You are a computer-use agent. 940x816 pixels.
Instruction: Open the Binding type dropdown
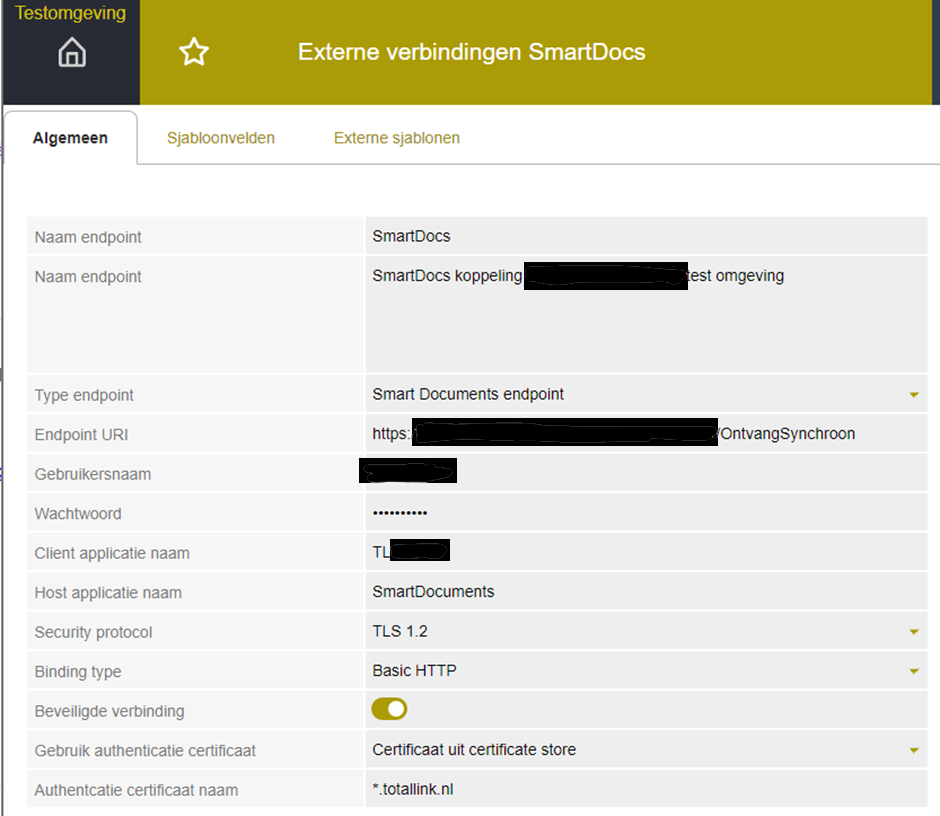tap(646, 671)
